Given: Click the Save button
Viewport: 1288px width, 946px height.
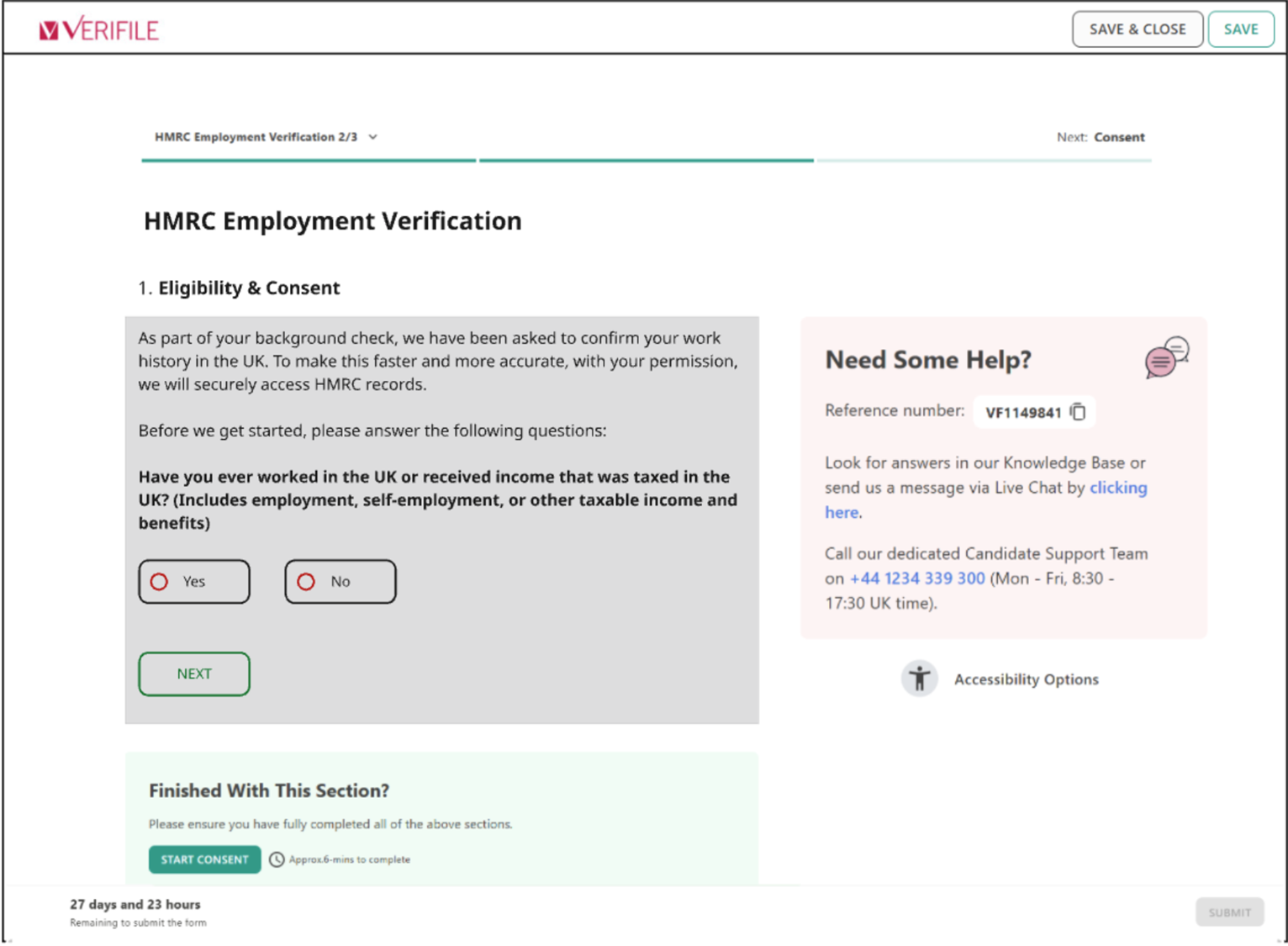Looking at the screenshot, I should pos(1241,29).
